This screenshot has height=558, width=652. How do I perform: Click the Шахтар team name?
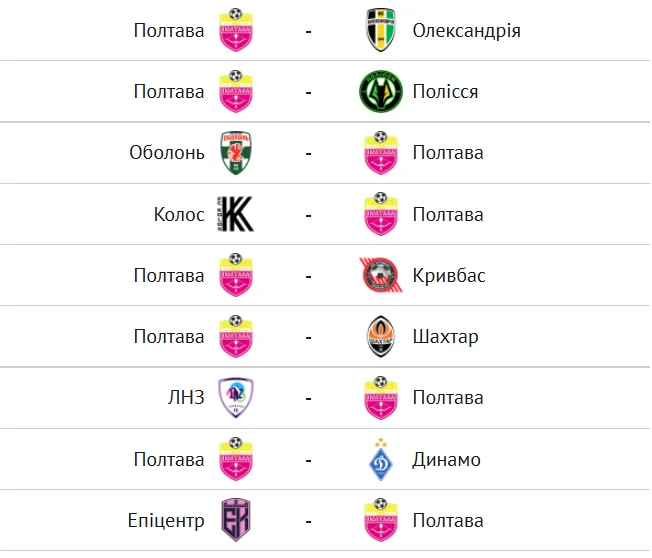[x=445, y=337]
